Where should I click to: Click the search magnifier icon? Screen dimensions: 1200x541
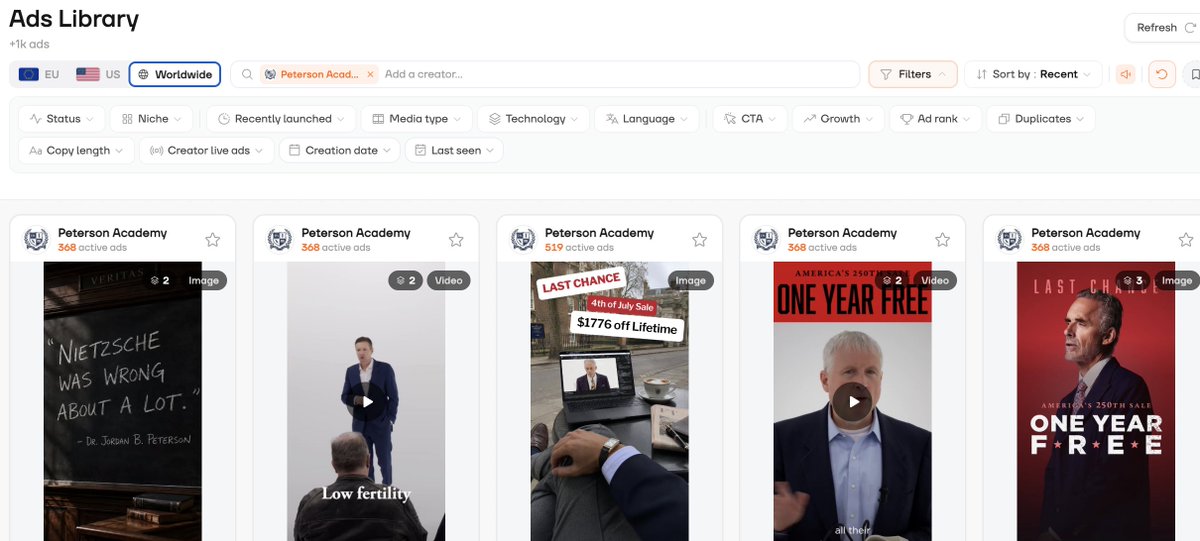point(246,74)
